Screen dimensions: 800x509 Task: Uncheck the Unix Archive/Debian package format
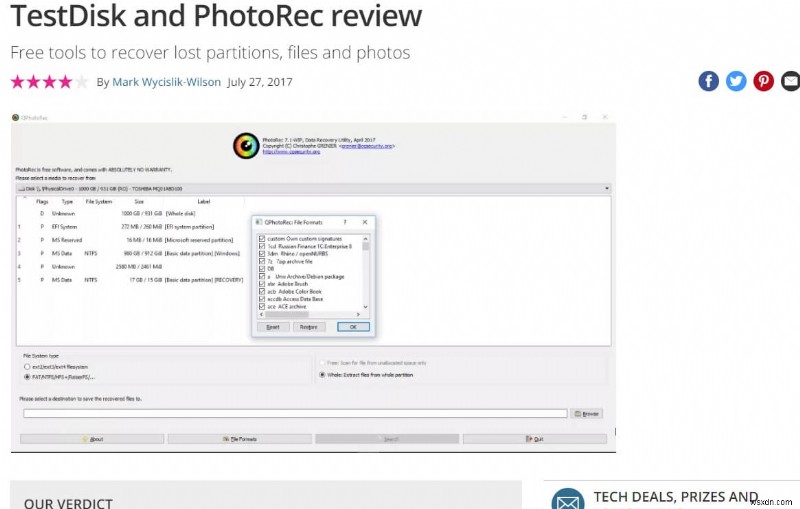click(x=262, y=276)
